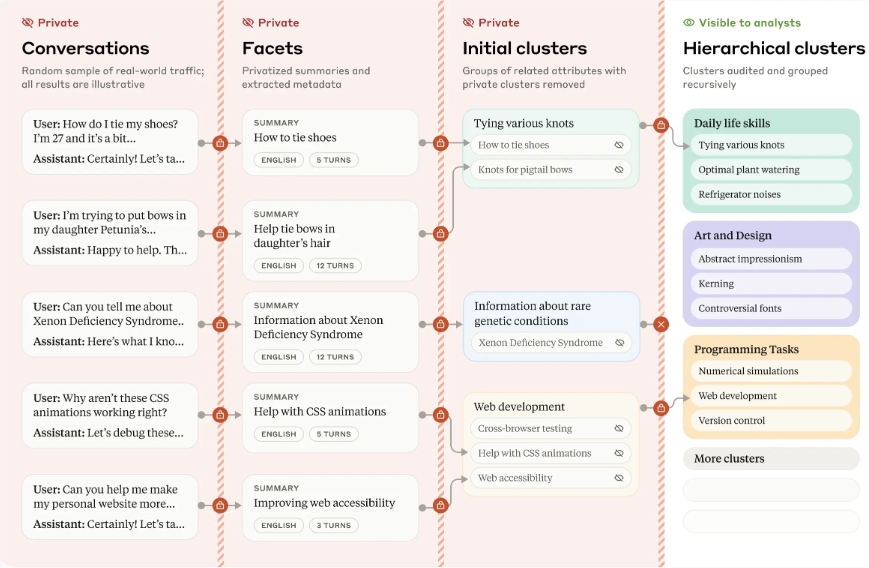Click the lock icon after the shoe-tying conversation
This screenshot has height=568, width=869.
click(x=220, y=143)
